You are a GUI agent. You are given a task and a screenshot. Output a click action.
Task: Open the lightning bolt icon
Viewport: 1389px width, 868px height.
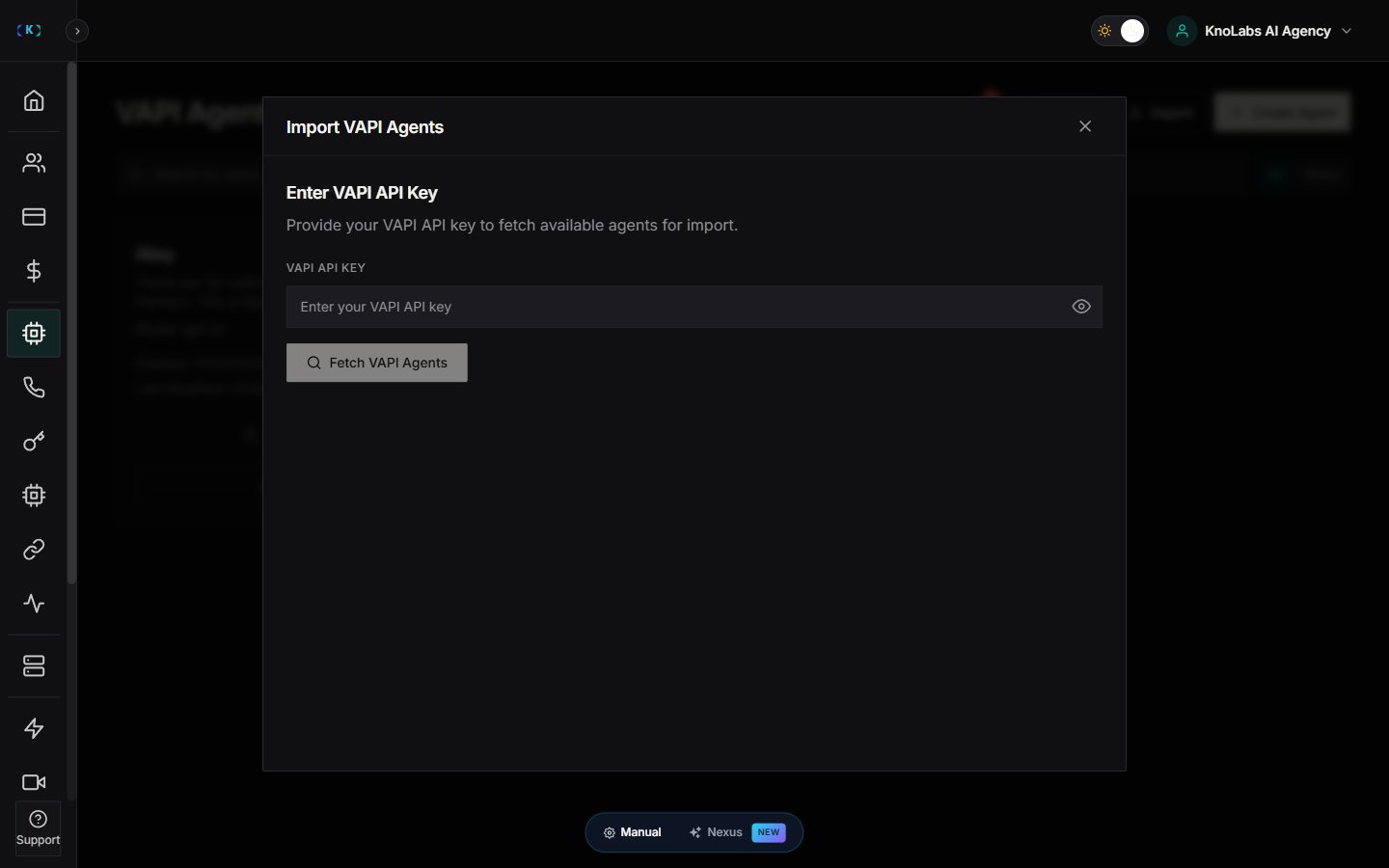pos(34,728)
